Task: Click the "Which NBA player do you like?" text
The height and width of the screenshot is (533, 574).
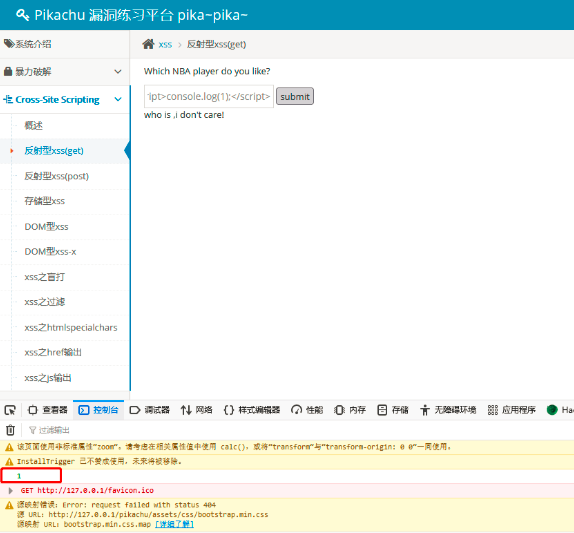Action: [x=207, y=71]
